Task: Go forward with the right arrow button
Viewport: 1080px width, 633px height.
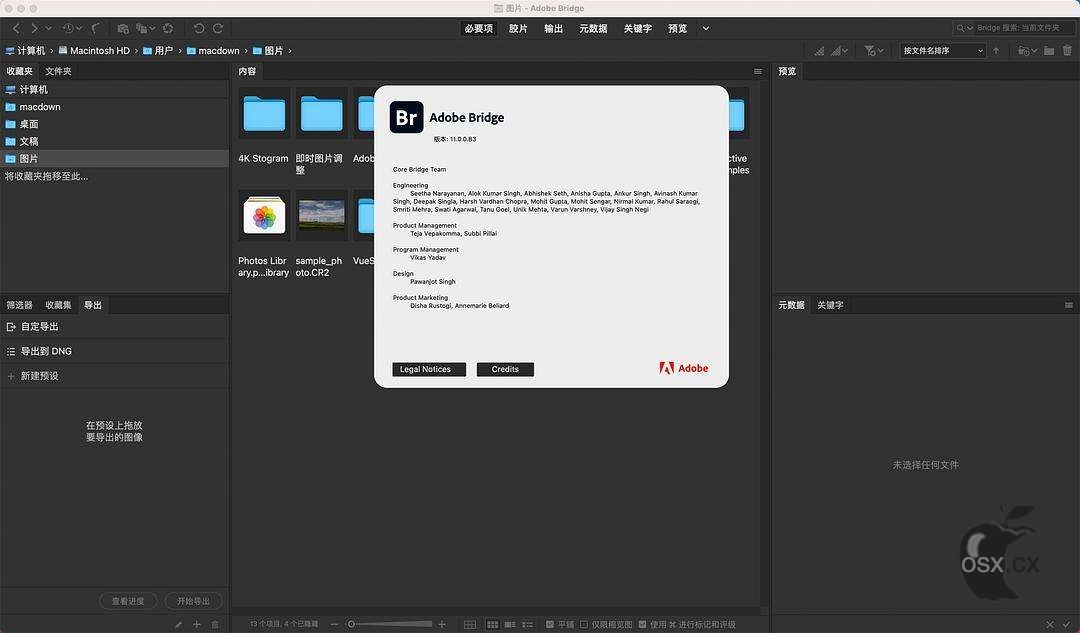Action: (34, 28)
